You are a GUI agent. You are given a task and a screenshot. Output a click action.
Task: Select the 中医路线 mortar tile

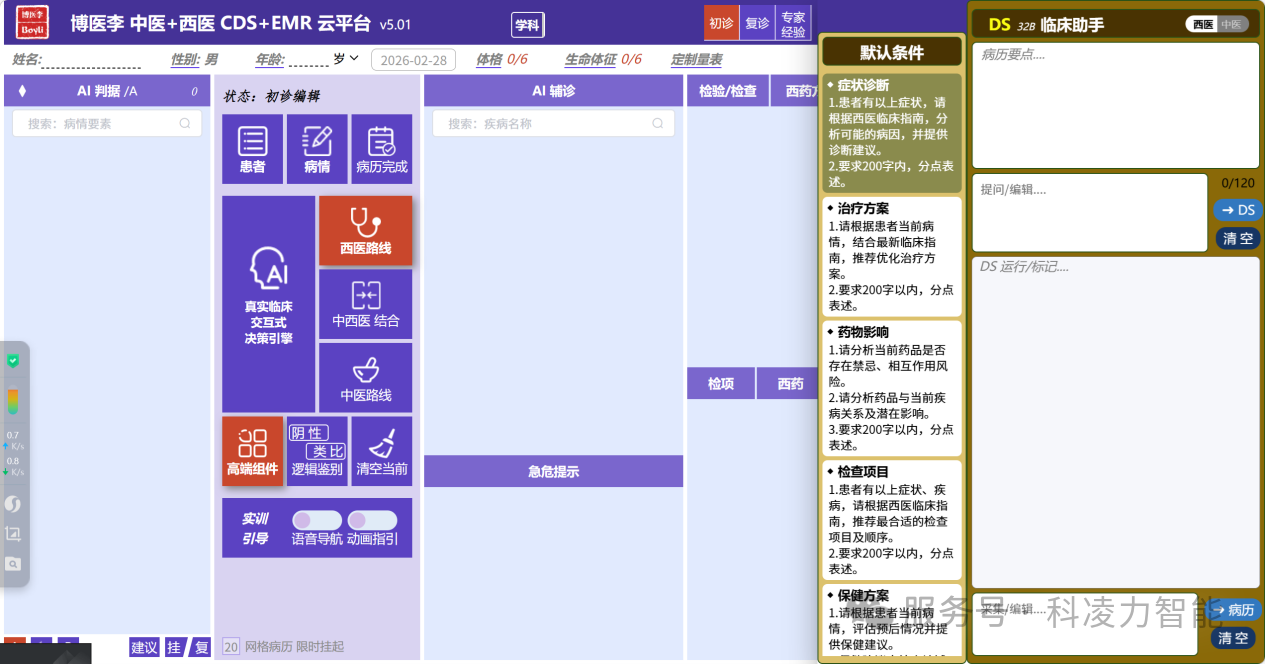tap(365, 378)
